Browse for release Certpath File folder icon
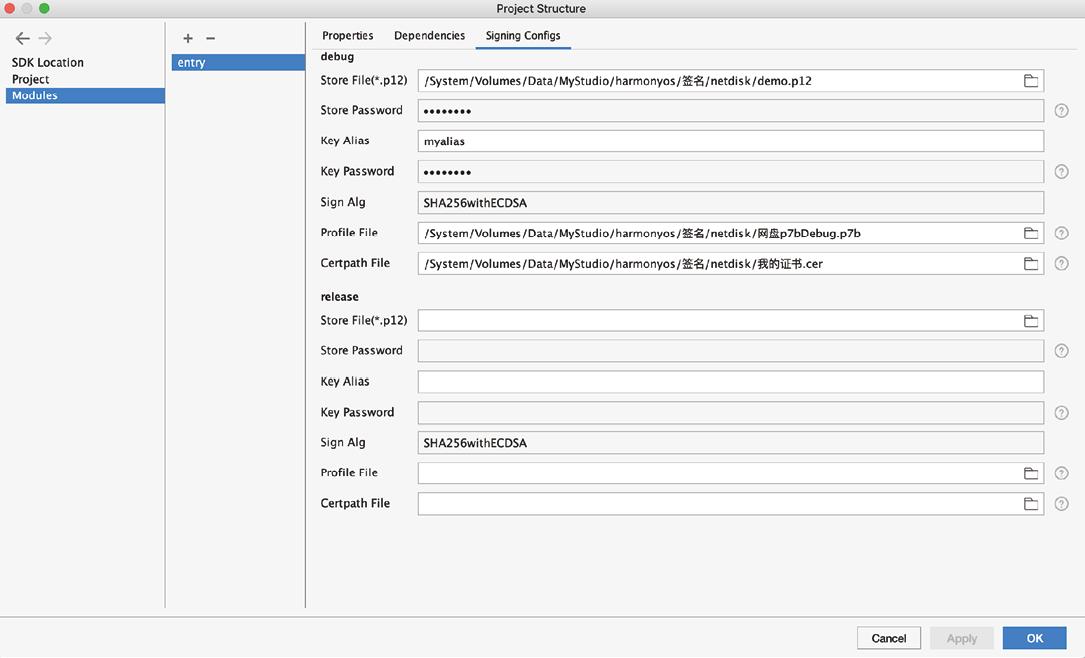 tap(1030, 504)
